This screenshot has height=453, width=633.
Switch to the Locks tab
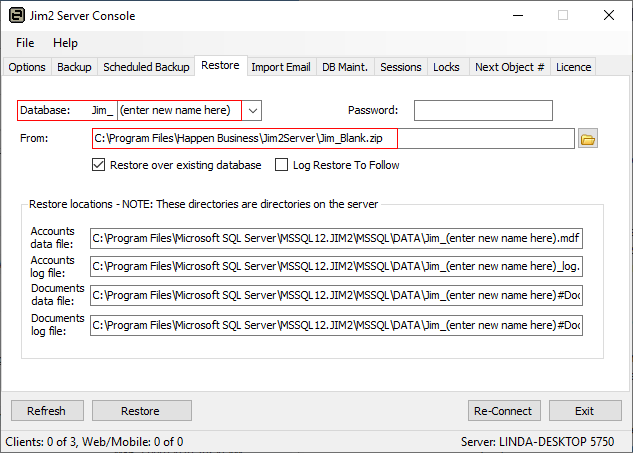[446, 67]
